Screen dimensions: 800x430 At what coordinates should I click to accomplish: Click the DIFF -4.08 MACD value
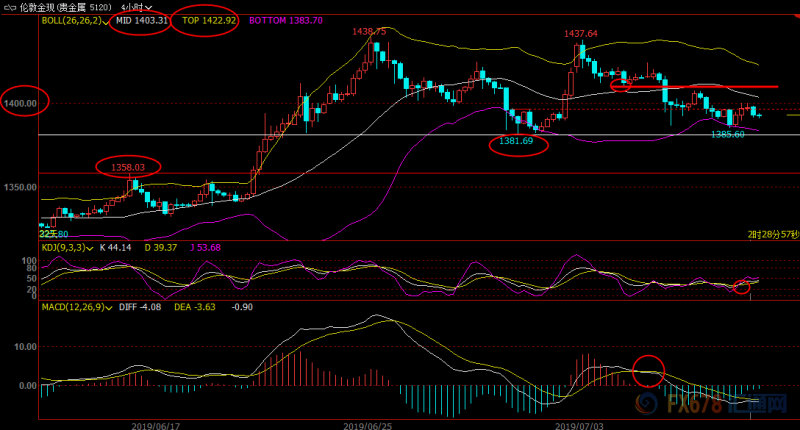click(140, 307)
